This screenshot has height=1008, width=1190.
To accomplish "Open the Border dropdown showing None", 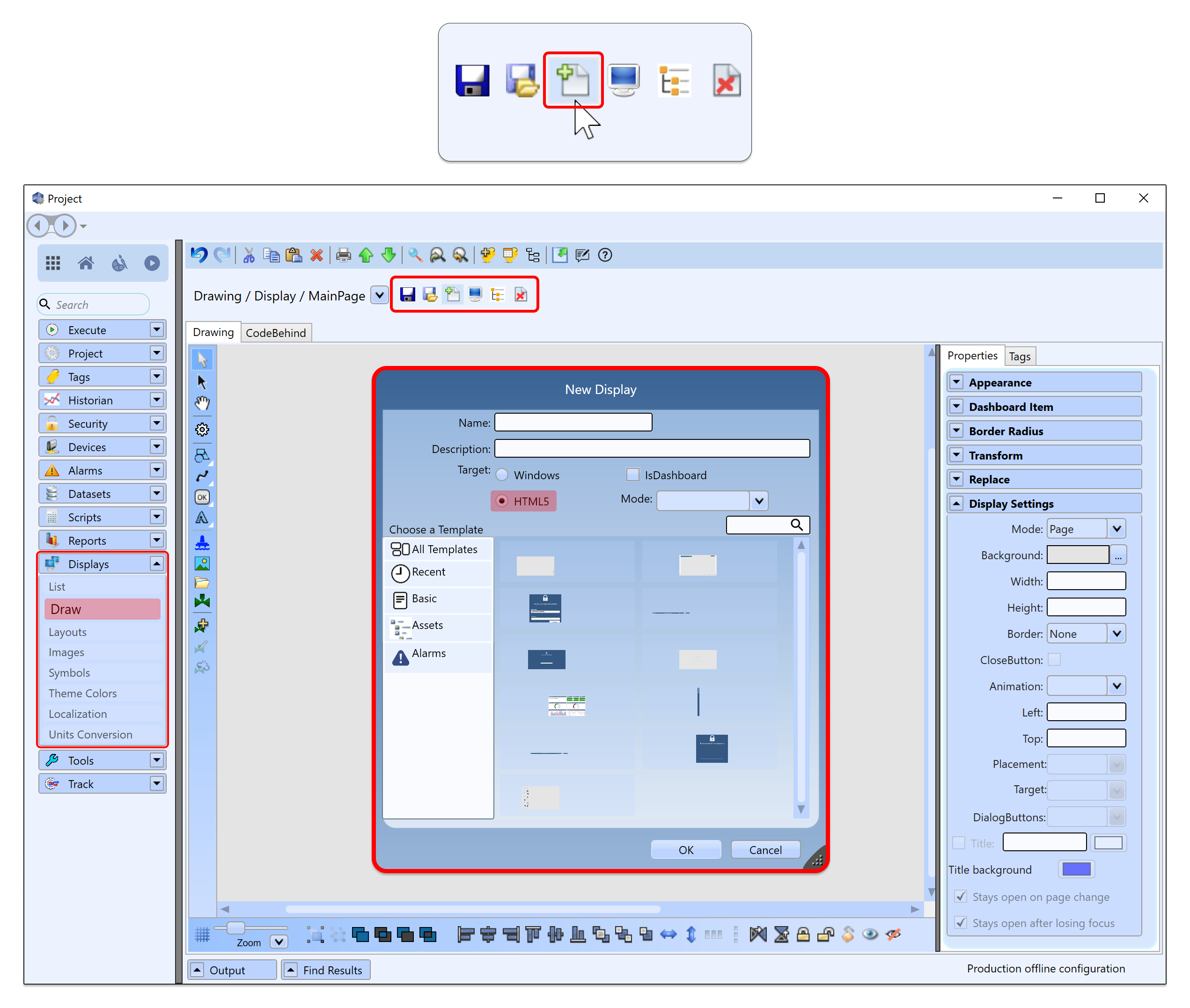I will click(x=1116, y=634).
